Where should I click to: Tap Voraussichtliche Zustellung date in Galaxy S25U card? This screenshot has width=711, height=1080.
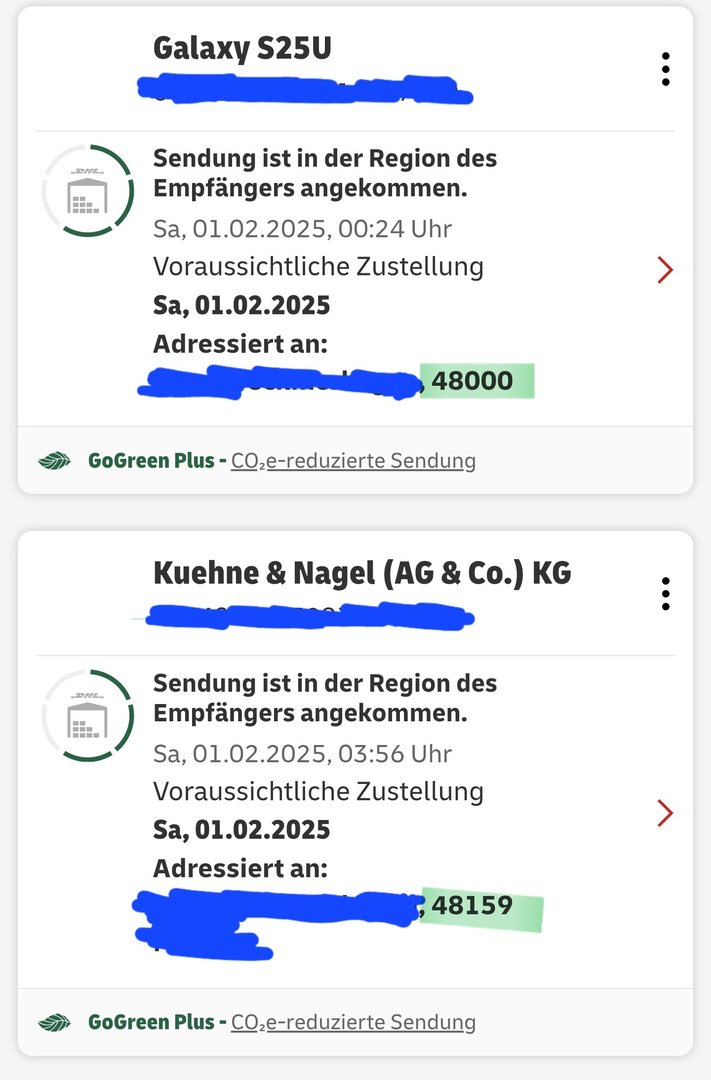tap(241, 305)
